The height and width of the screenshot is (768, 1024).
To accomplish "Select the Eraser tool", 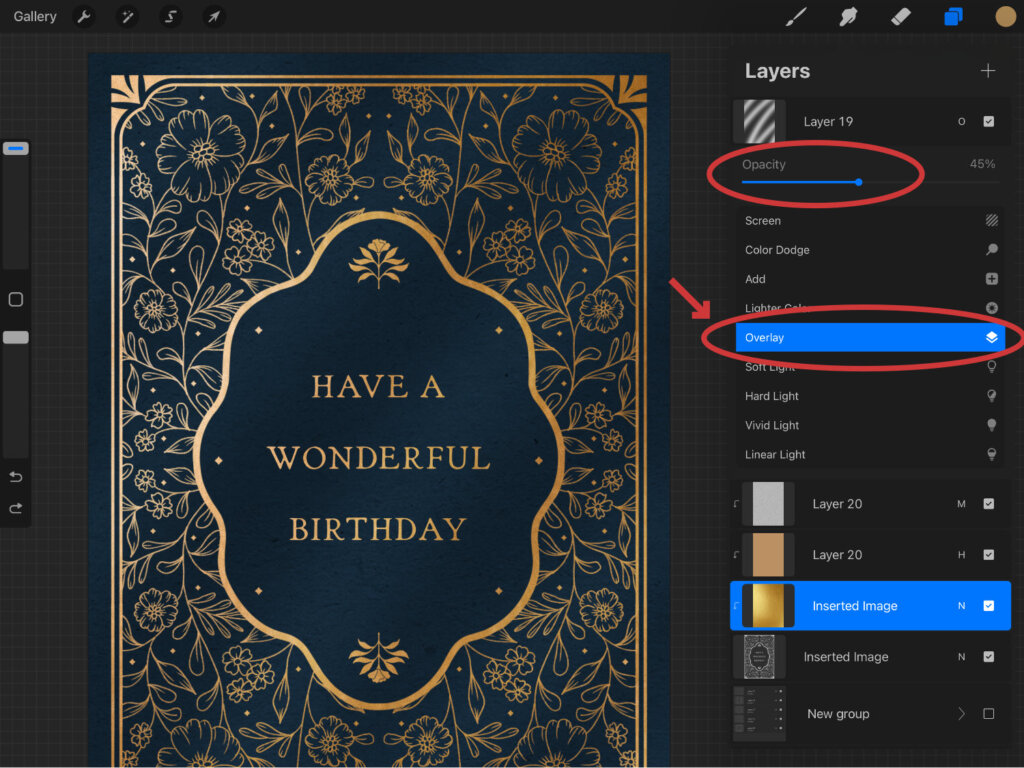I will (x=901, y=17).
